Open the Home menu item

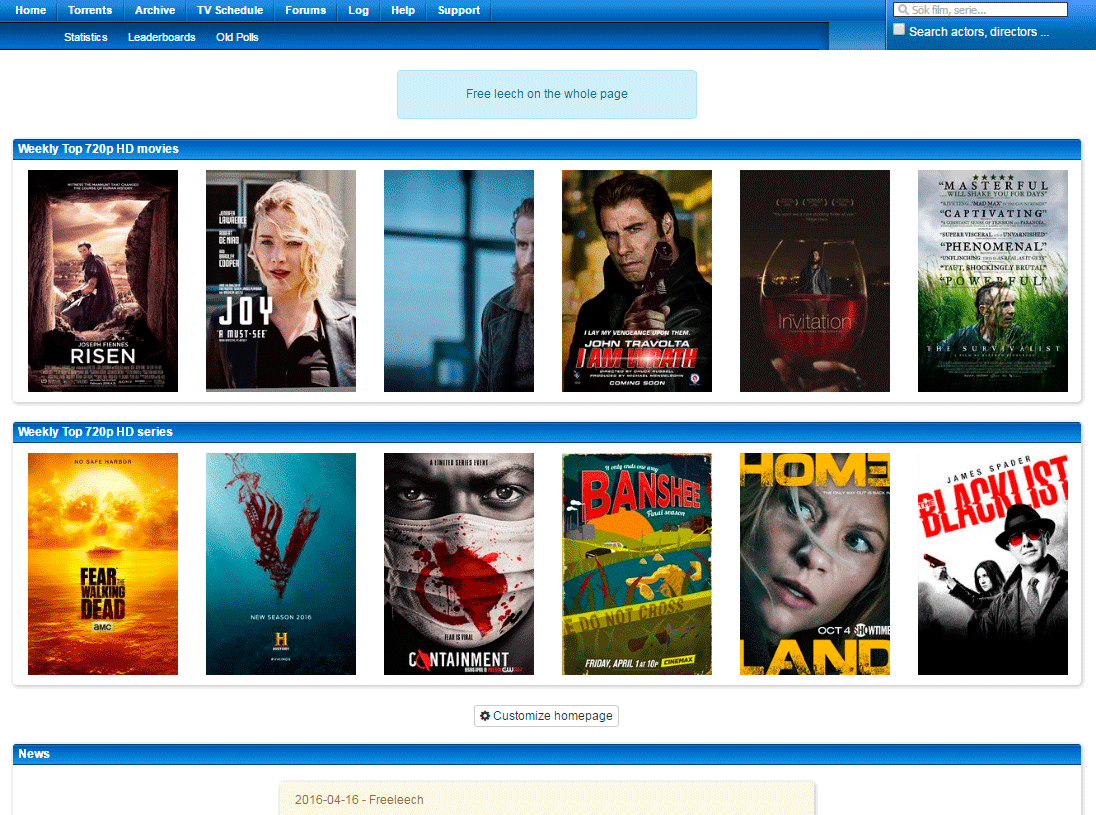[31, 10]
